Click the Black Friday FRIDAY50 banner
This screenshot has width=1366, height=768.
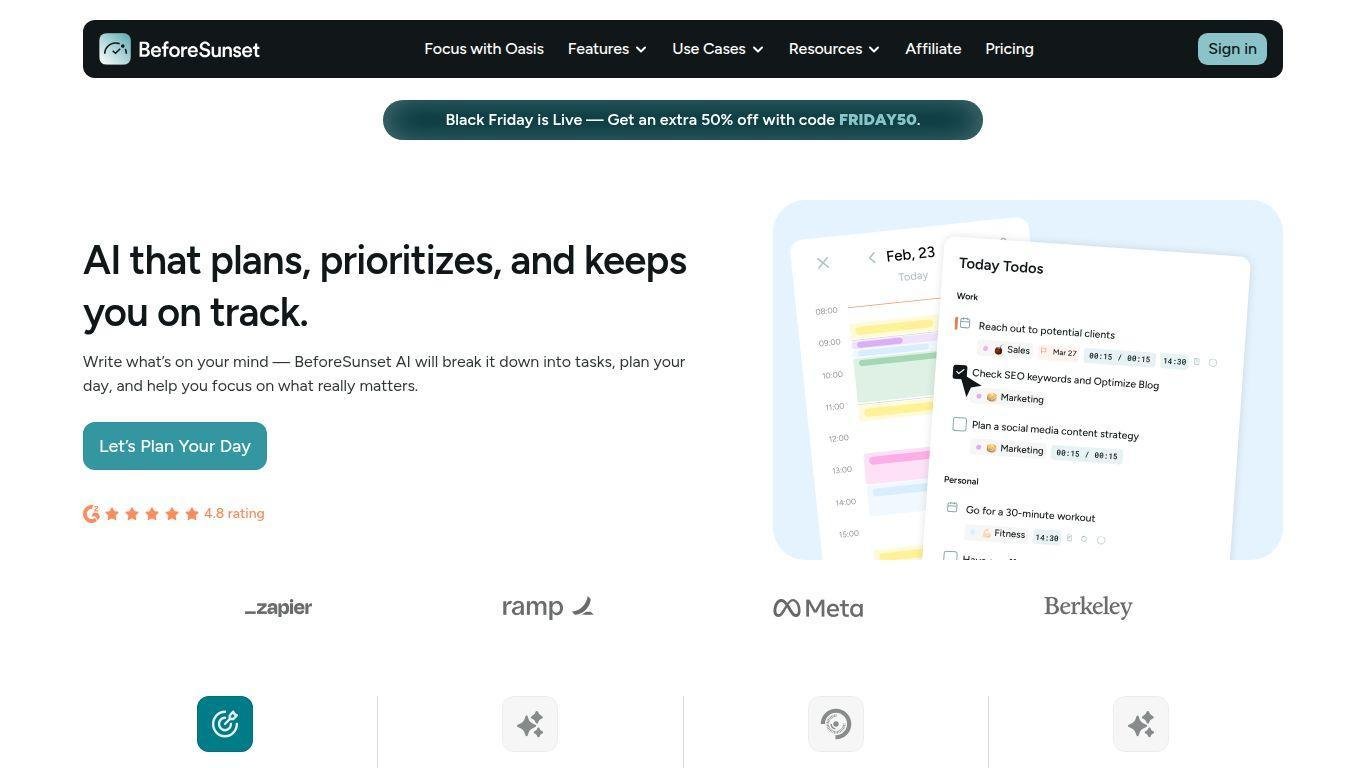tap(683, 120)
